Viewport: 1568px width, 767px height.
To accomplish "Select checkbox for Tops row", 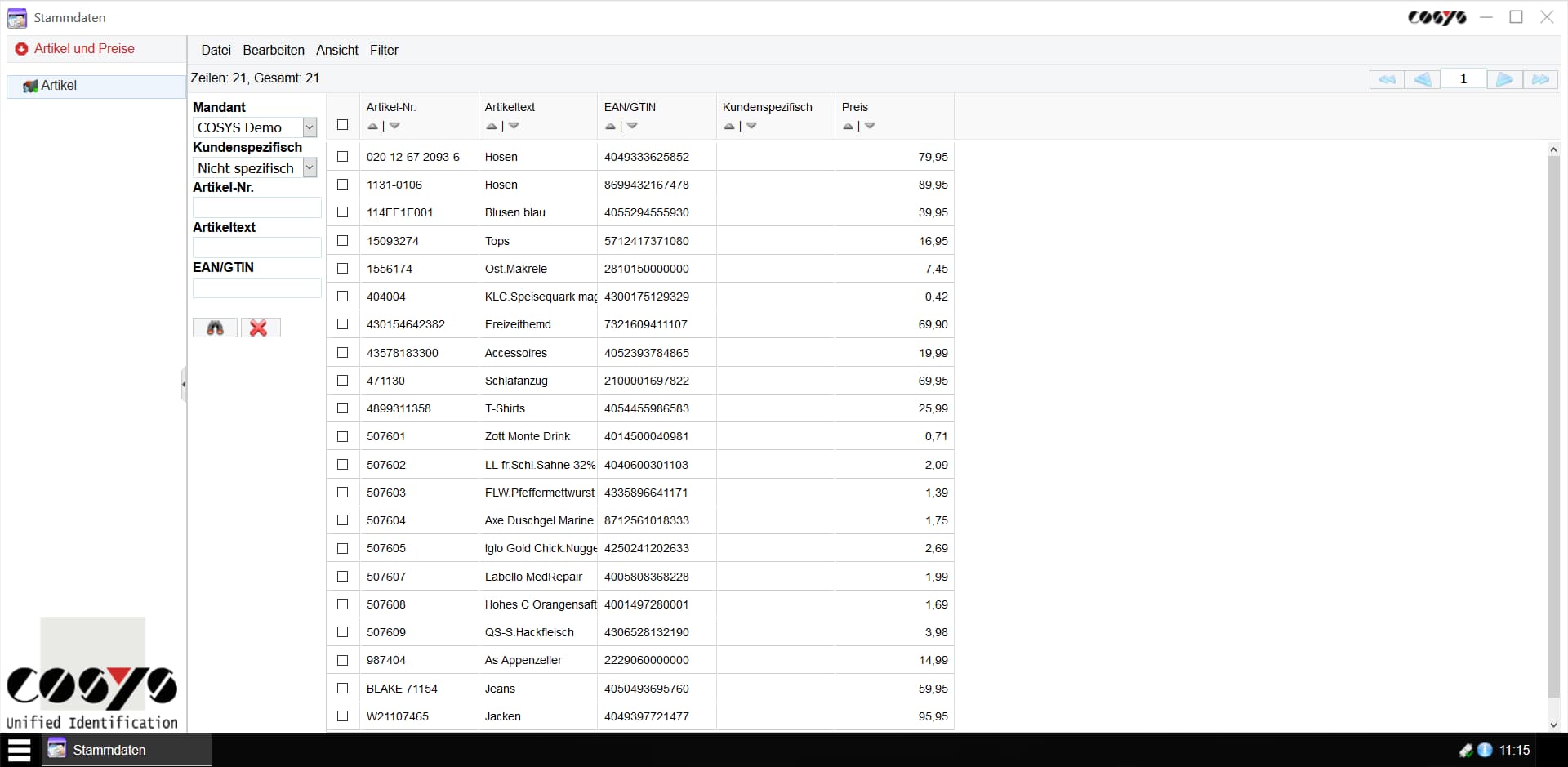I will coord(342,240).
